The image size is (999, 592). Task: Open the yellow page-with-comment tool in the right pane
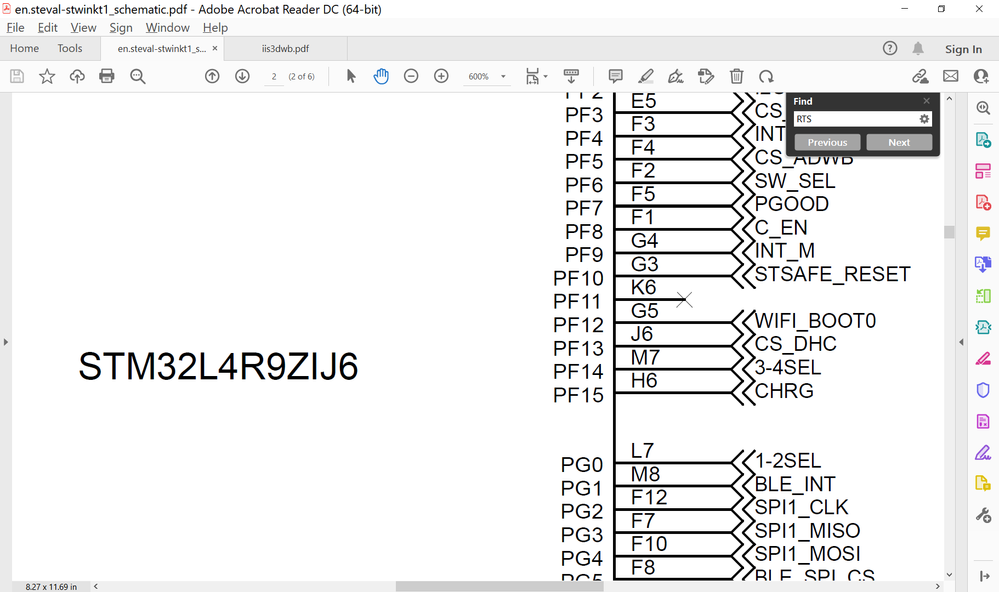tap(983, 484)
